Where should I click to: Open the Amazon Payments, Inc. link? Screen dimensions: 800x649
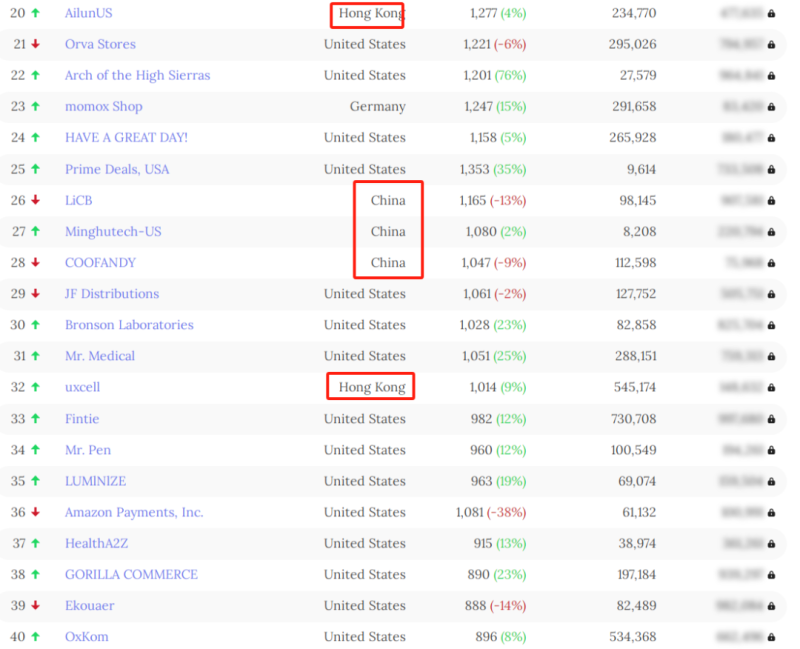(134, 512)
